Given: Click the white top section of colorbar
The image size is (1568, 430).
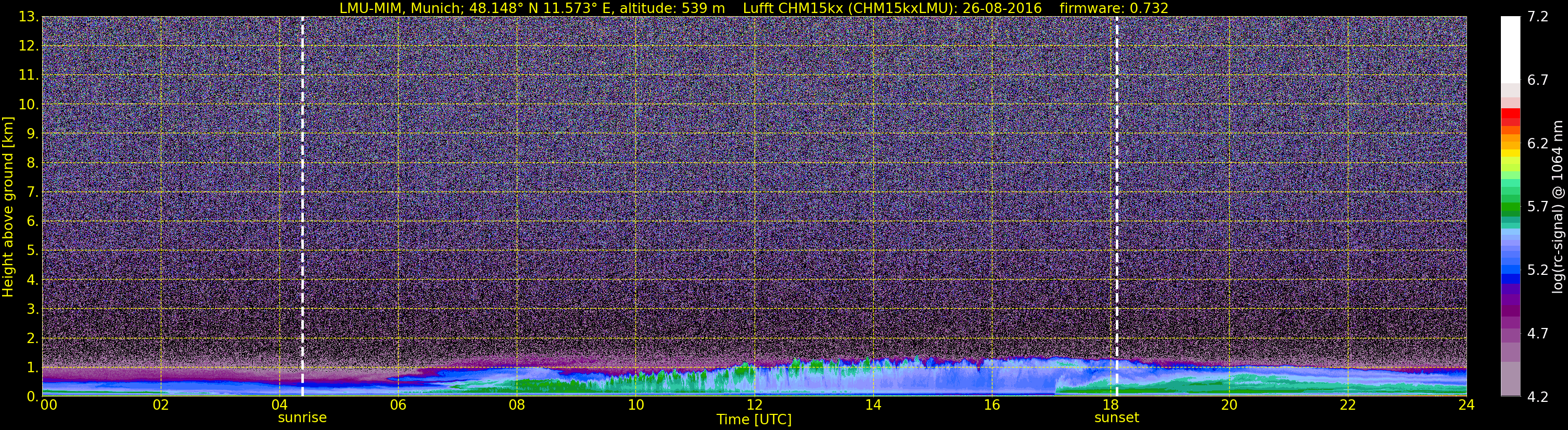Looking at the screenshot, I should (x=1510, y=49).
